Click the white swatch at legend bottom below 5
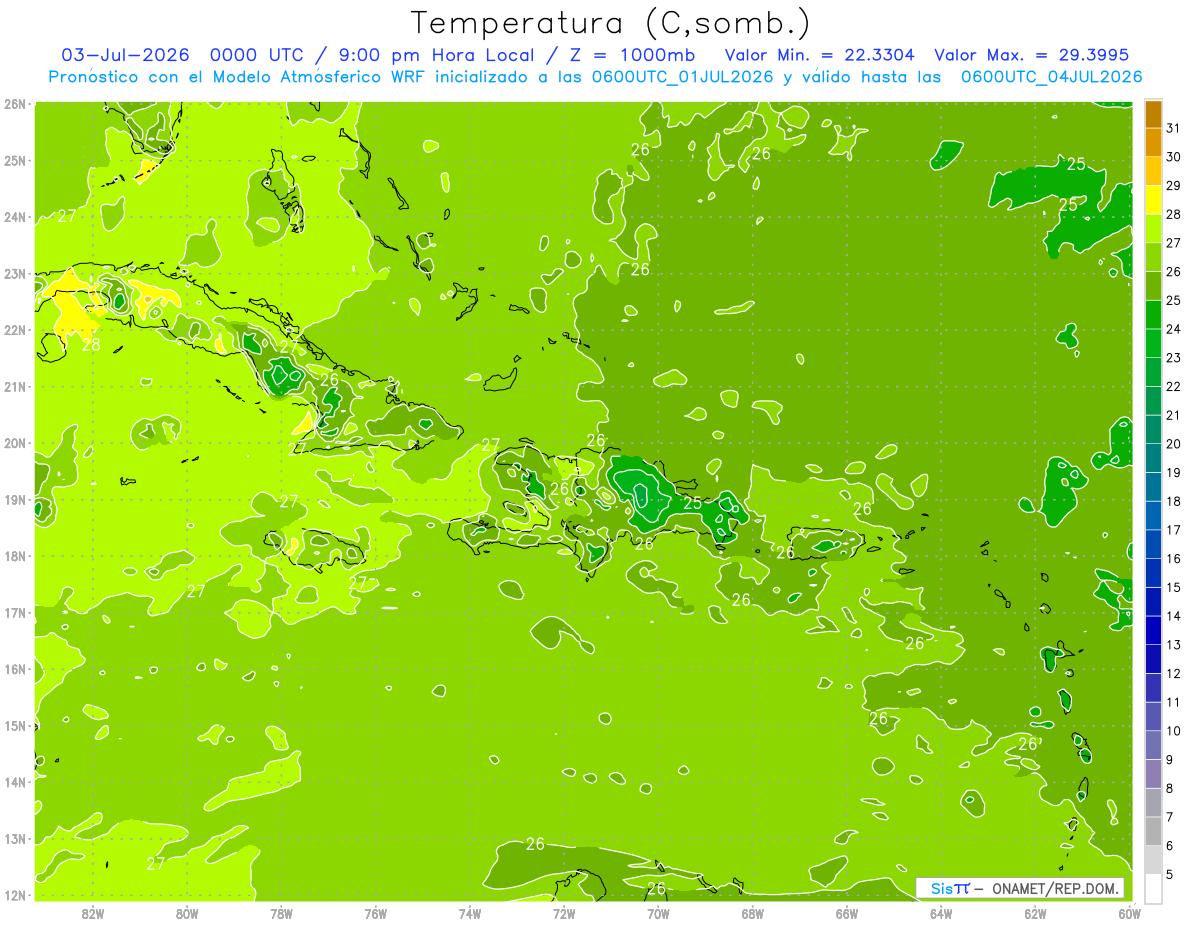The height and width of the screenshot is (927, 1200). pos(1153,888)
